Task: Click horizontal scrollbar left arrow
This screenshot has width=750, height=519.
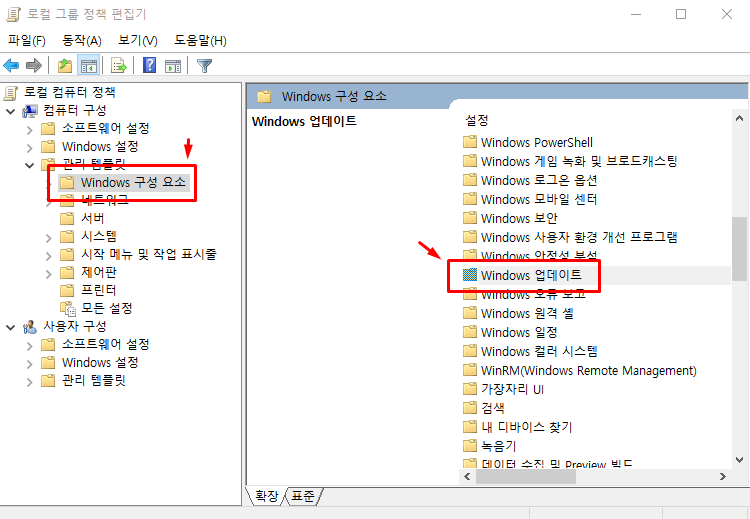Action: 467,476
